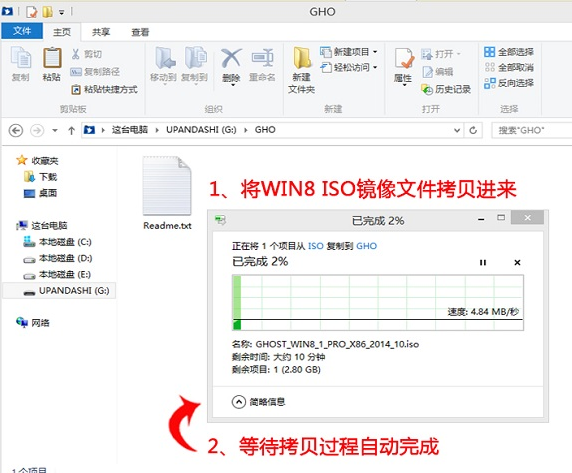This screenshot has height=473, width=572.
Task: Open the Customize Quick Access Toolbar dropdown
Action: click(x=62, y=12)
